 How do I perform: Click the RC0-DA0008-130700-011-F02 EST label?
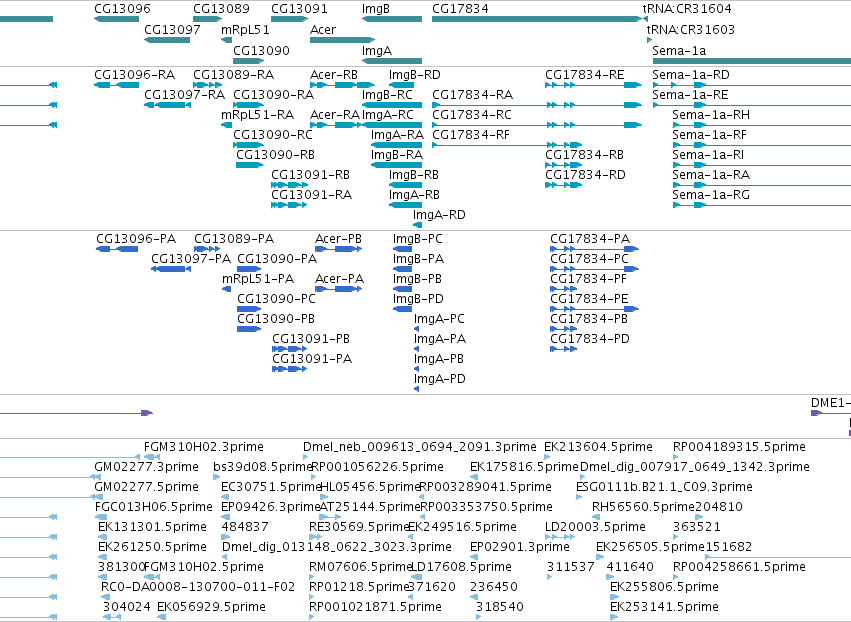[198, 587]
